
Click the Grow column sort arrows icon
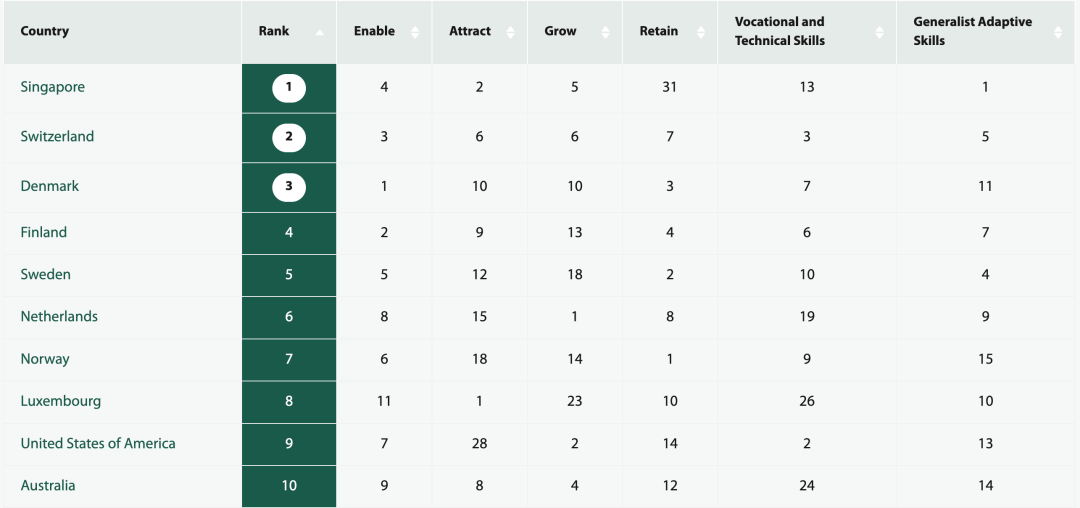[606, 32]
